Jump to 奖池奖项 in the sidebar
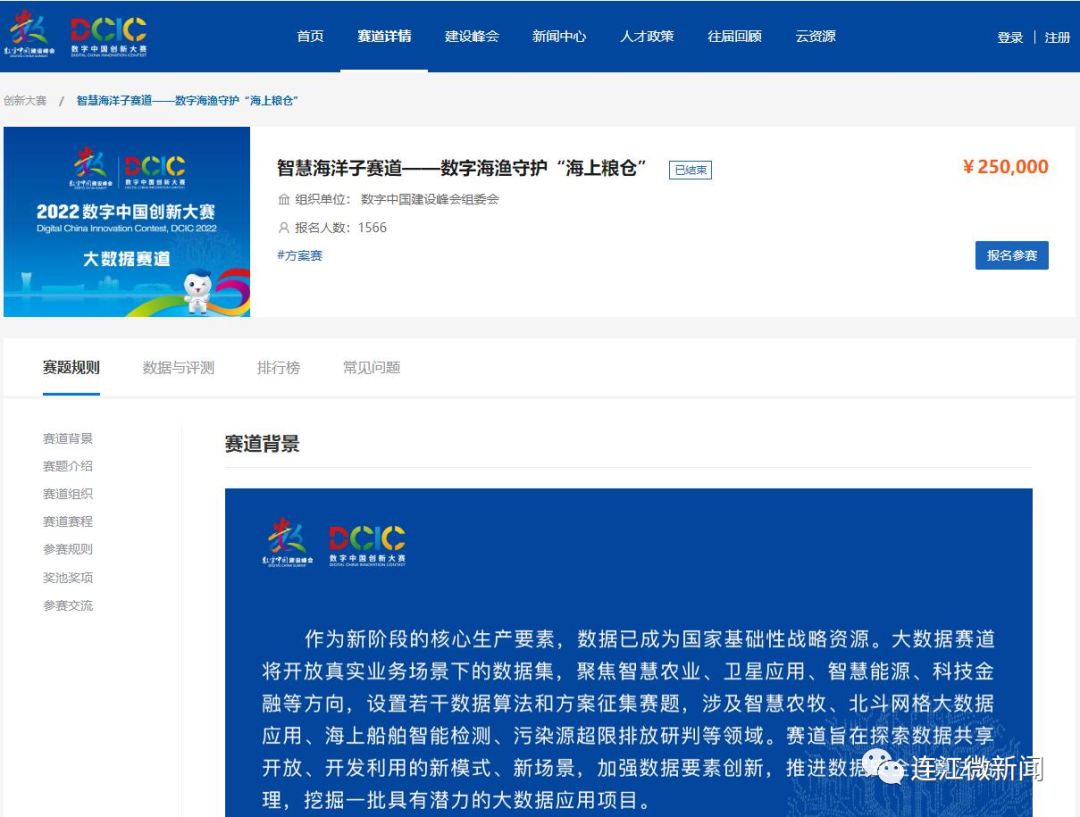Viewport: 1080px width, 817px height. click(68, 578)
